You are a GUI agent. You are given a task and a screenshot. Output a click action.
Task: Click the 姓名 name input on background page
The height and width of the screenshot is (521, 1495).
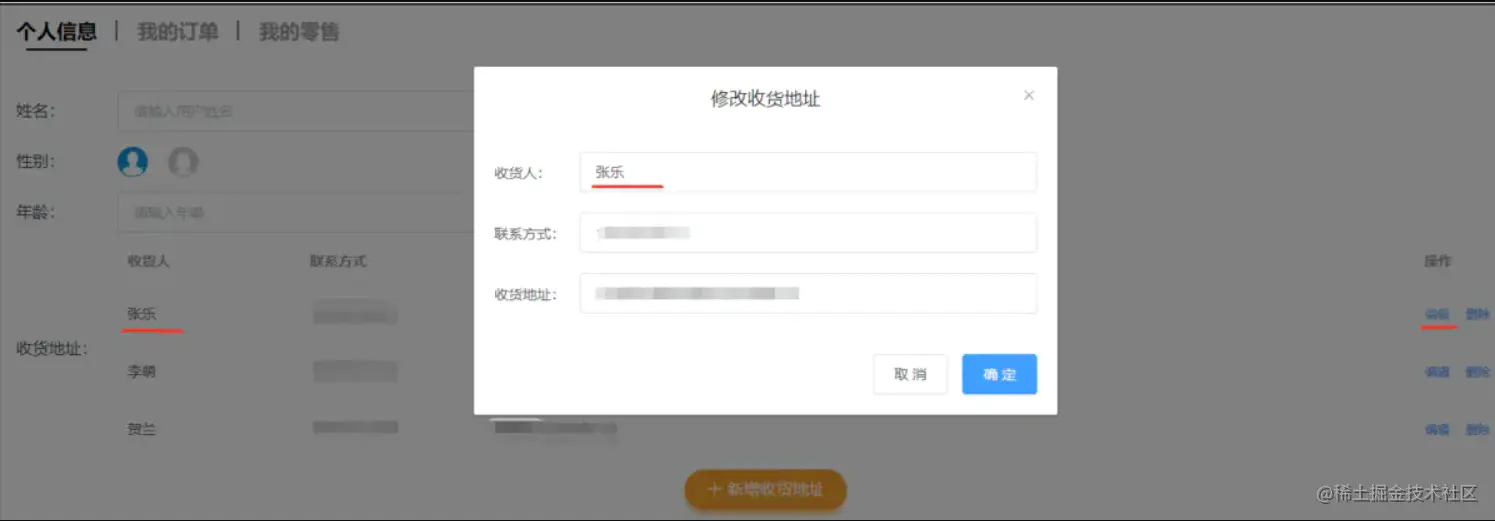[296, 111]
